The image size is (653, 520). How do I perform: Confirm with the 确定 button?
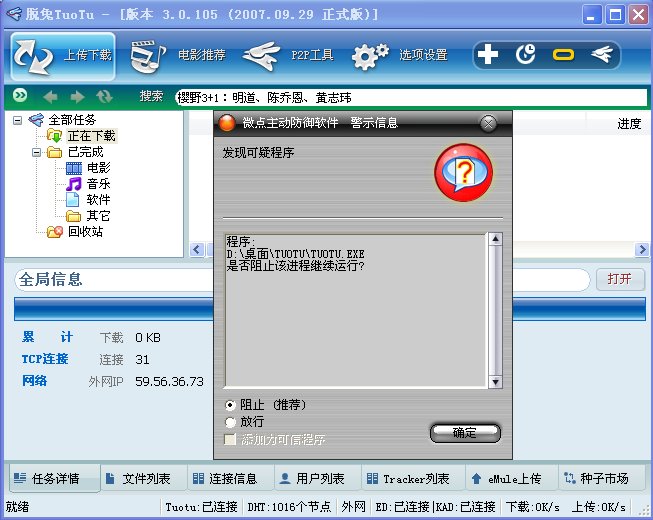465,433
